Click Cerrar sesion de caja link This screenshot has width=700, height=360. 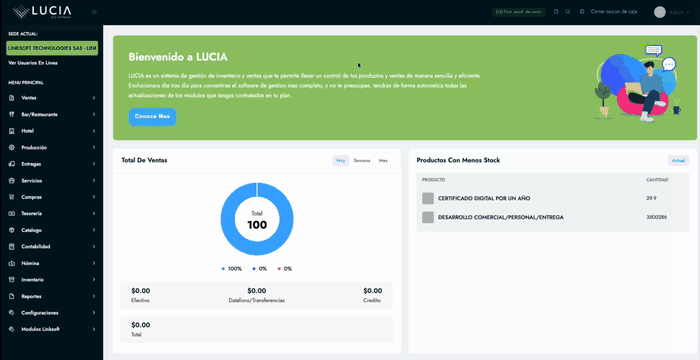(x=613, y=12)
